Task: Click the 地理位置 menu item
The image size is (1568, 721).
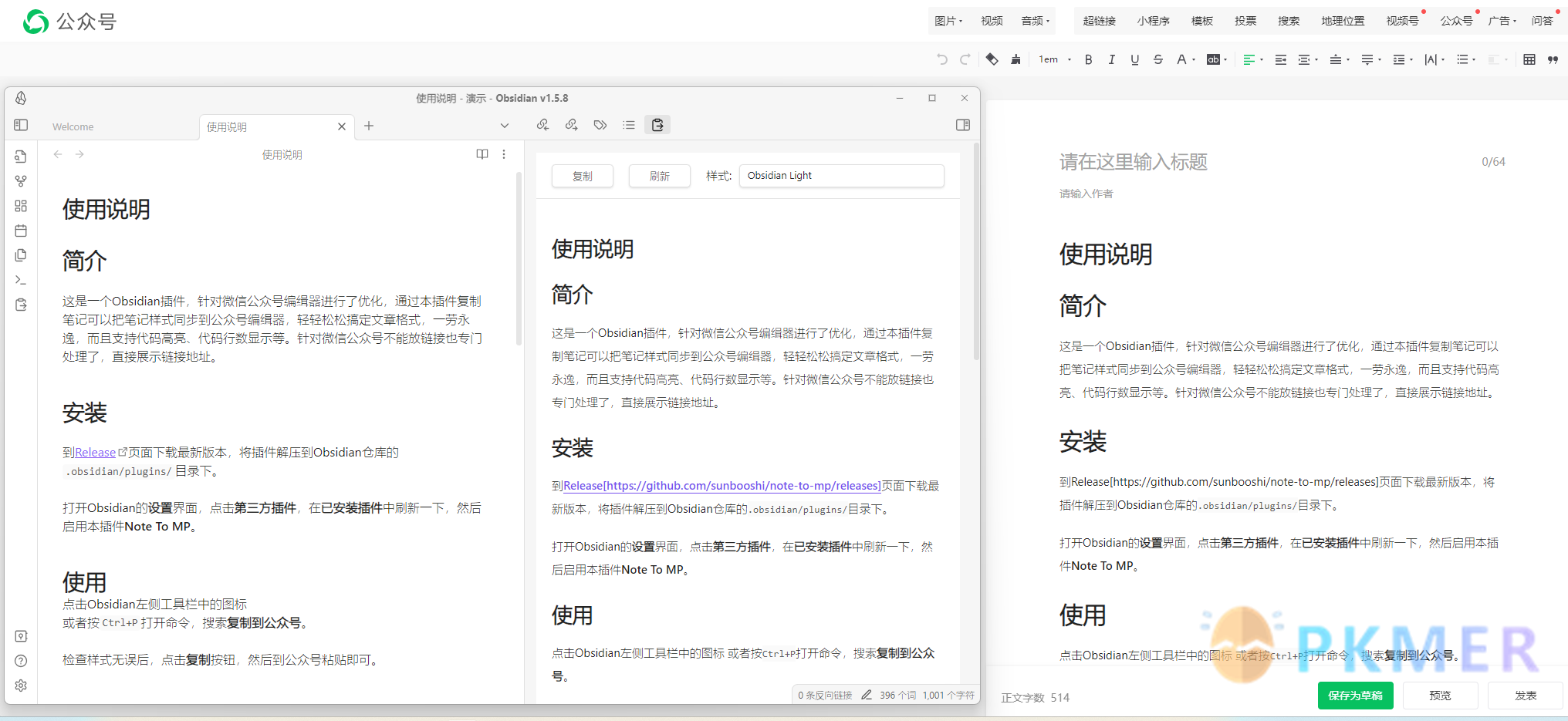Action: click(1343, 21)
